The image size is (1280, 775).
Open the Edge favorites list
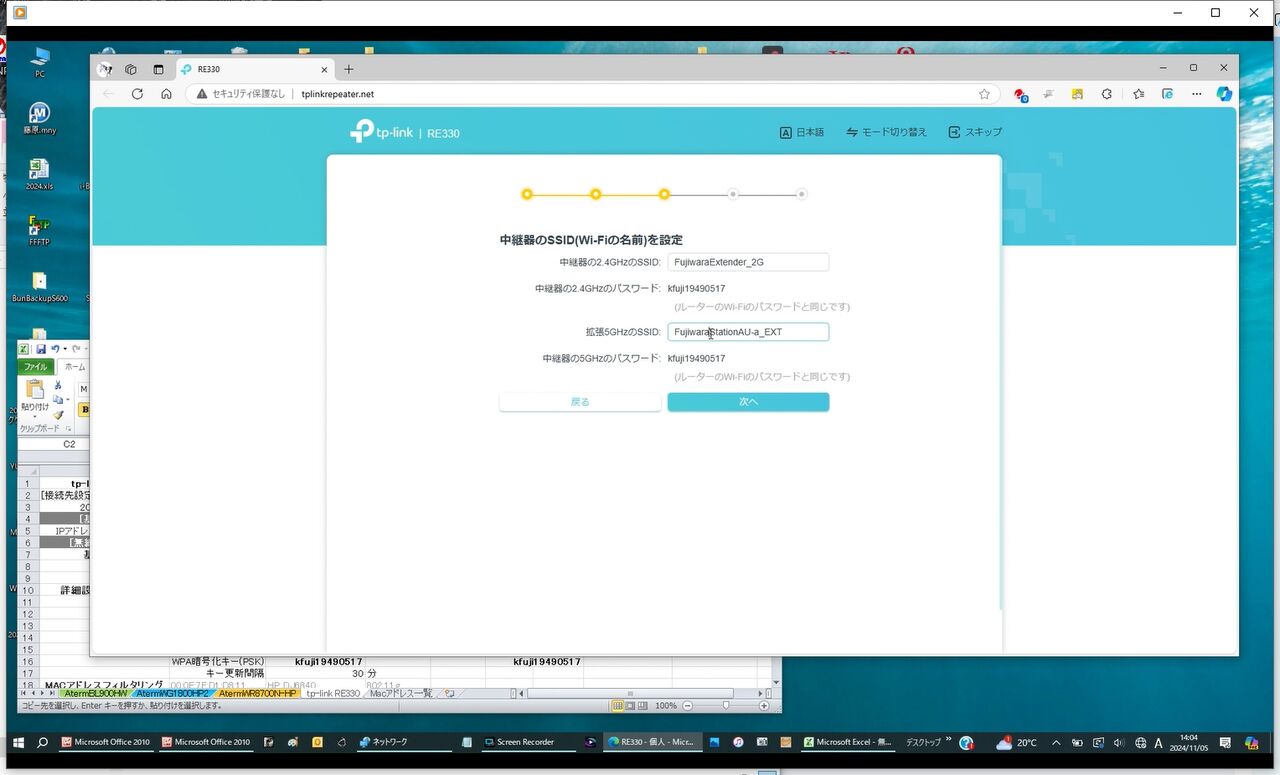tap(1139, 94)
